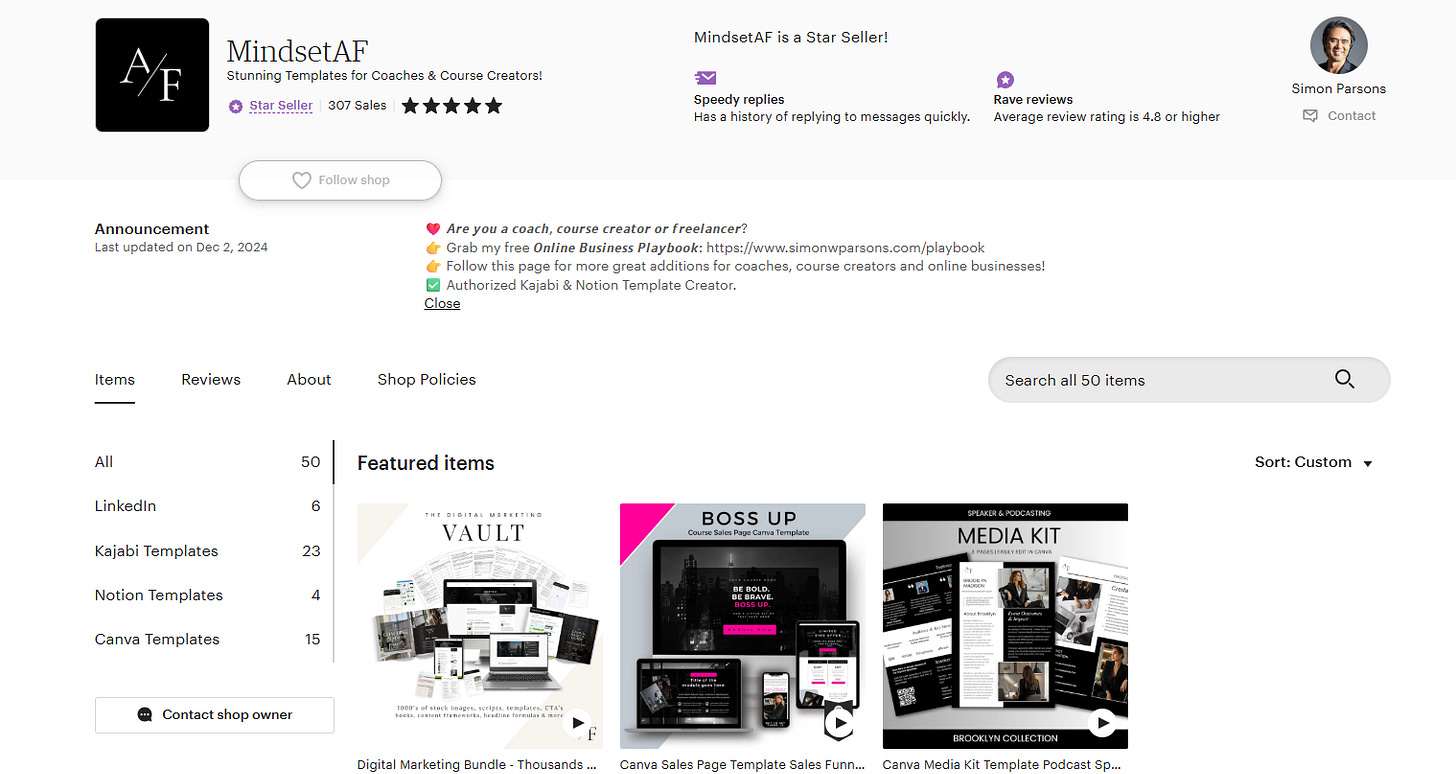Switch to the Reviews tab
The image size is (1456, 774).
point(211,380)
